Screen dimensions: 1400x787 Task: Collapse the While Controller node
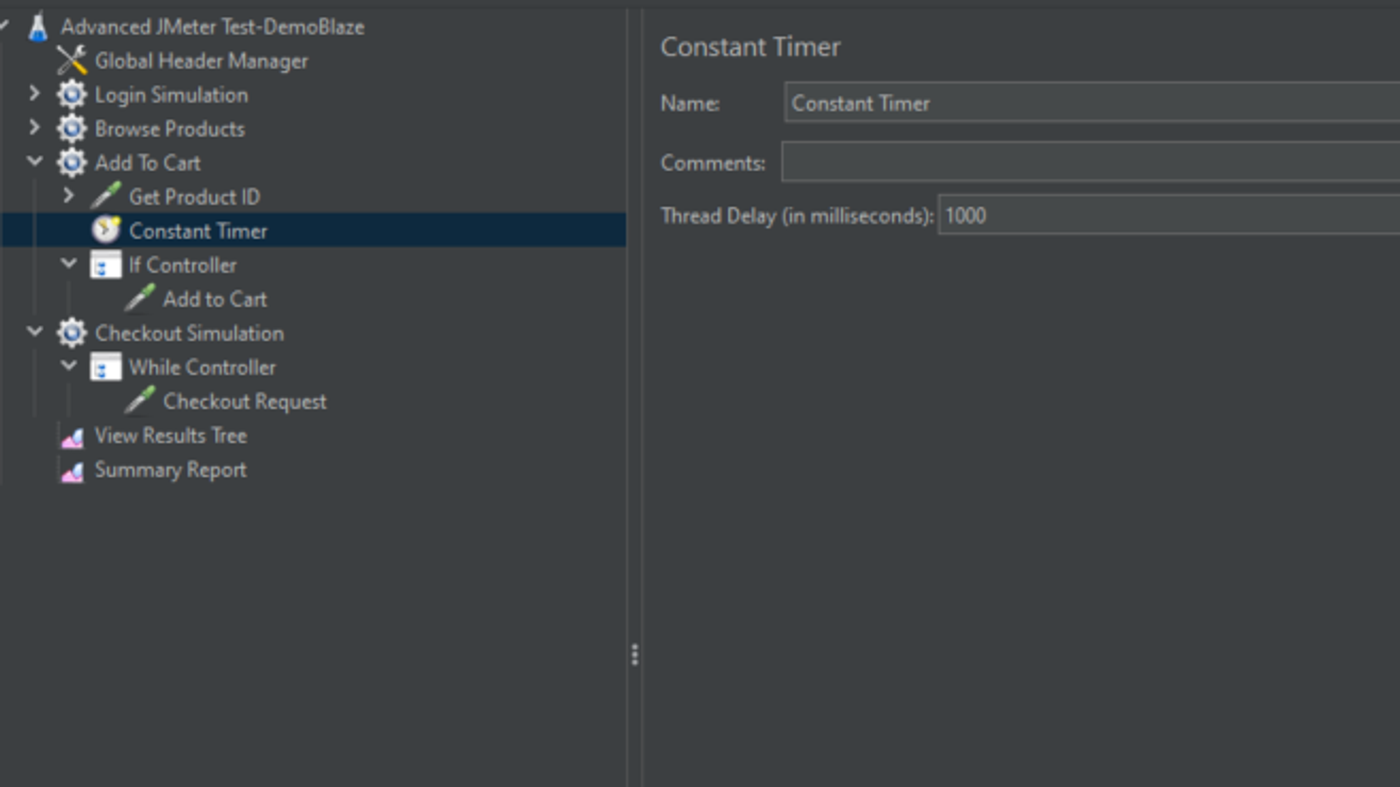coord(69,366)
